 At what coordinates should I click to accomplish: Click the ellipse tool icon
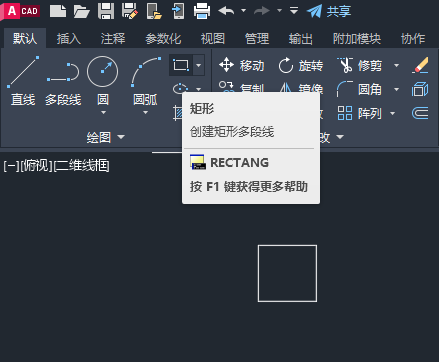[180, 88]
